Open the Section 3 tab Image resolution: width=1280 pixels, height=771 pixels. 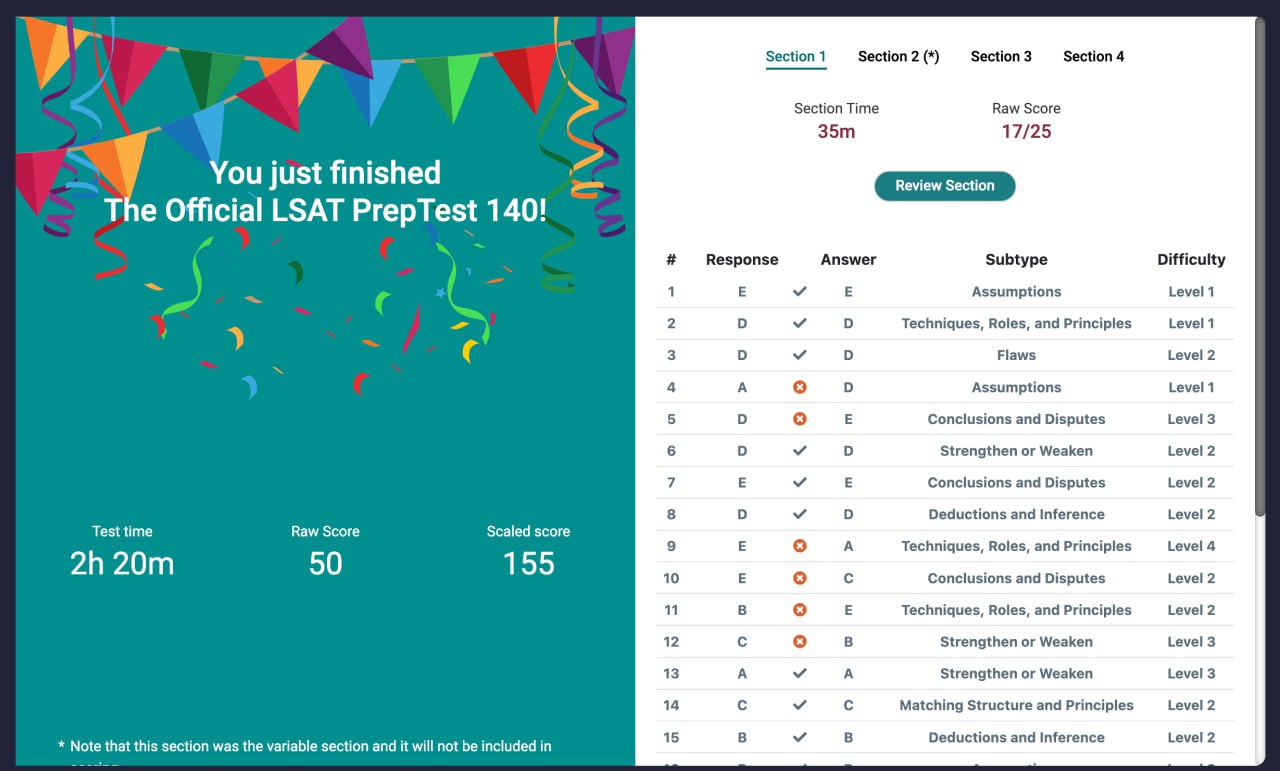(x=1001, y=57)
